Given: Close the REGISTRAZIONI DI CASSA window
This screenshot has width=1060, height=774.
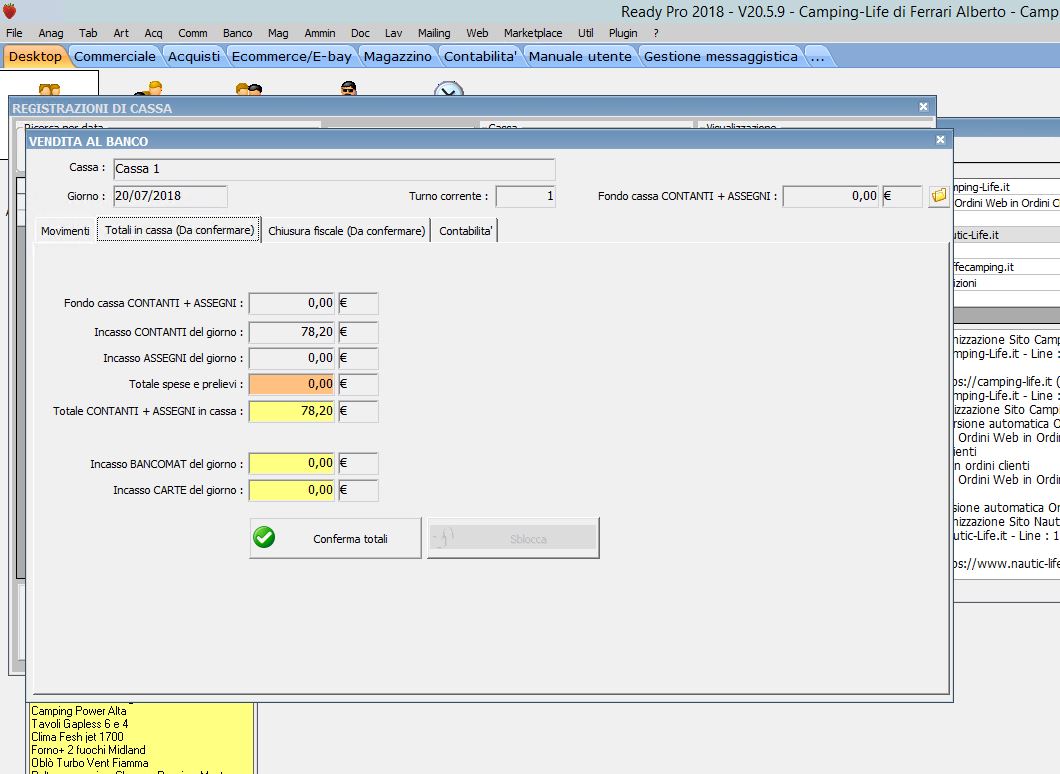Looking at the screenshot, I should 924,107.
